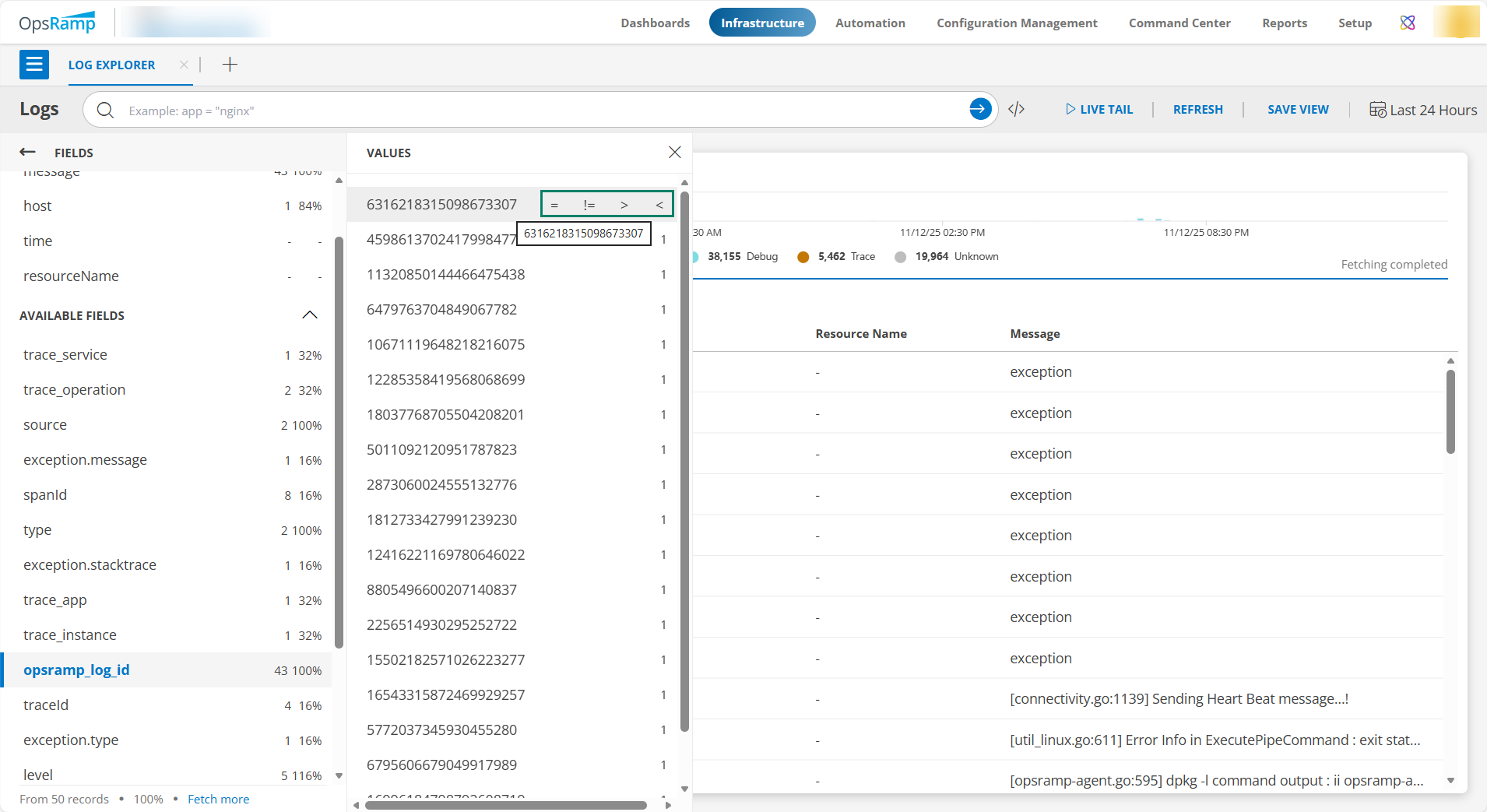This screenshot has height=812, width=1487.
Task: Go back using Fields back arrow
Action: pos(28,153)
